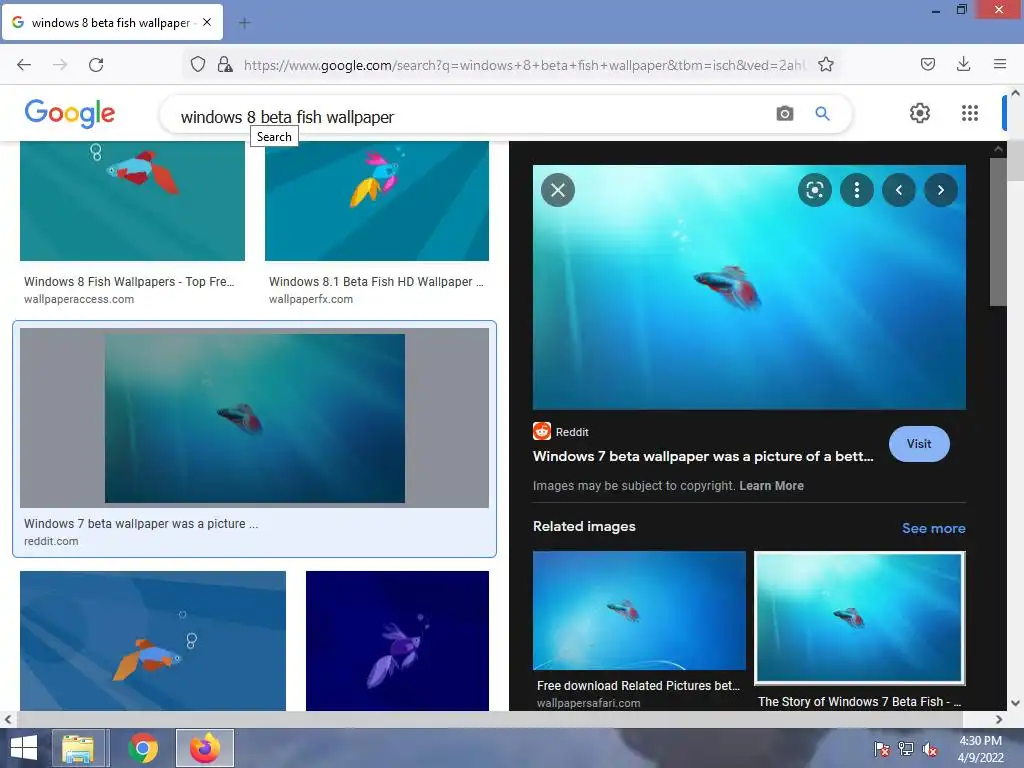Visit the Reddit source page
The width and height of the screenshot is (1024, 768).
919,444
